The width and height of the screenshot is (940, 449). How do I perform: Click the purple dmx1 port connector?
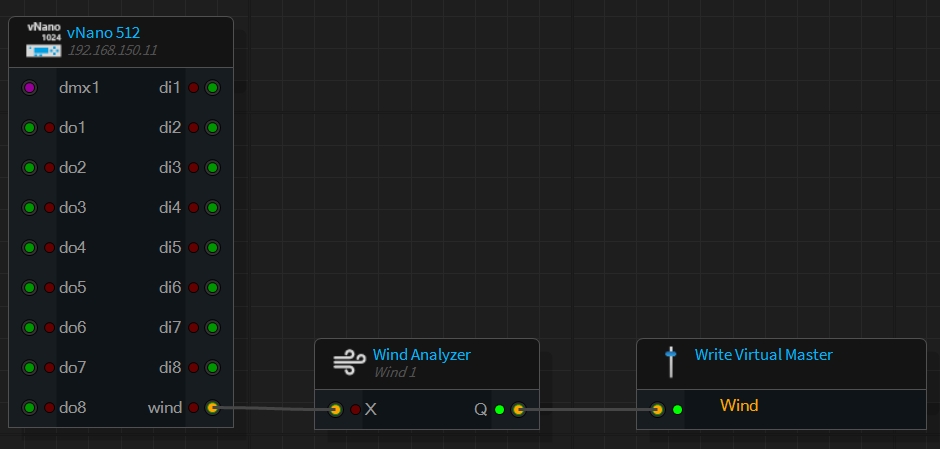(30, 88)
